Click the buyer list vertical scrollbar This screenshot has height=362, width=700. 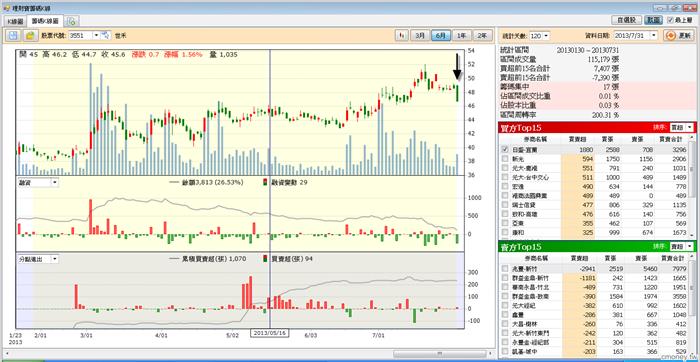[x=691, y=187]
